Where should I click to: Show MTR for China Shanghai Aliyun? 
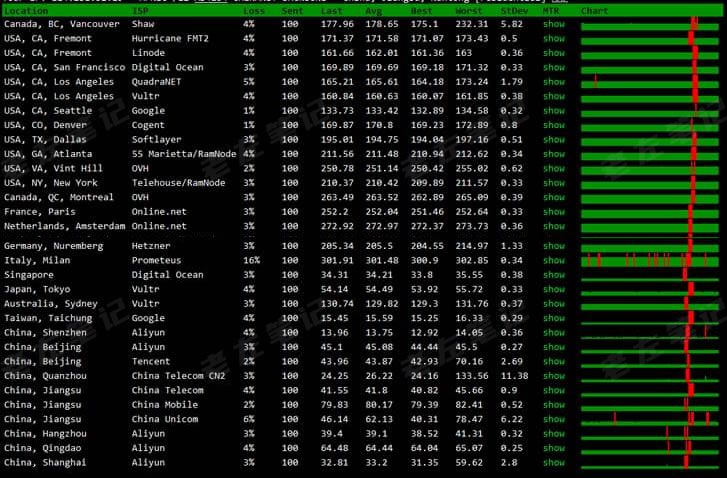tap(553, 463)
